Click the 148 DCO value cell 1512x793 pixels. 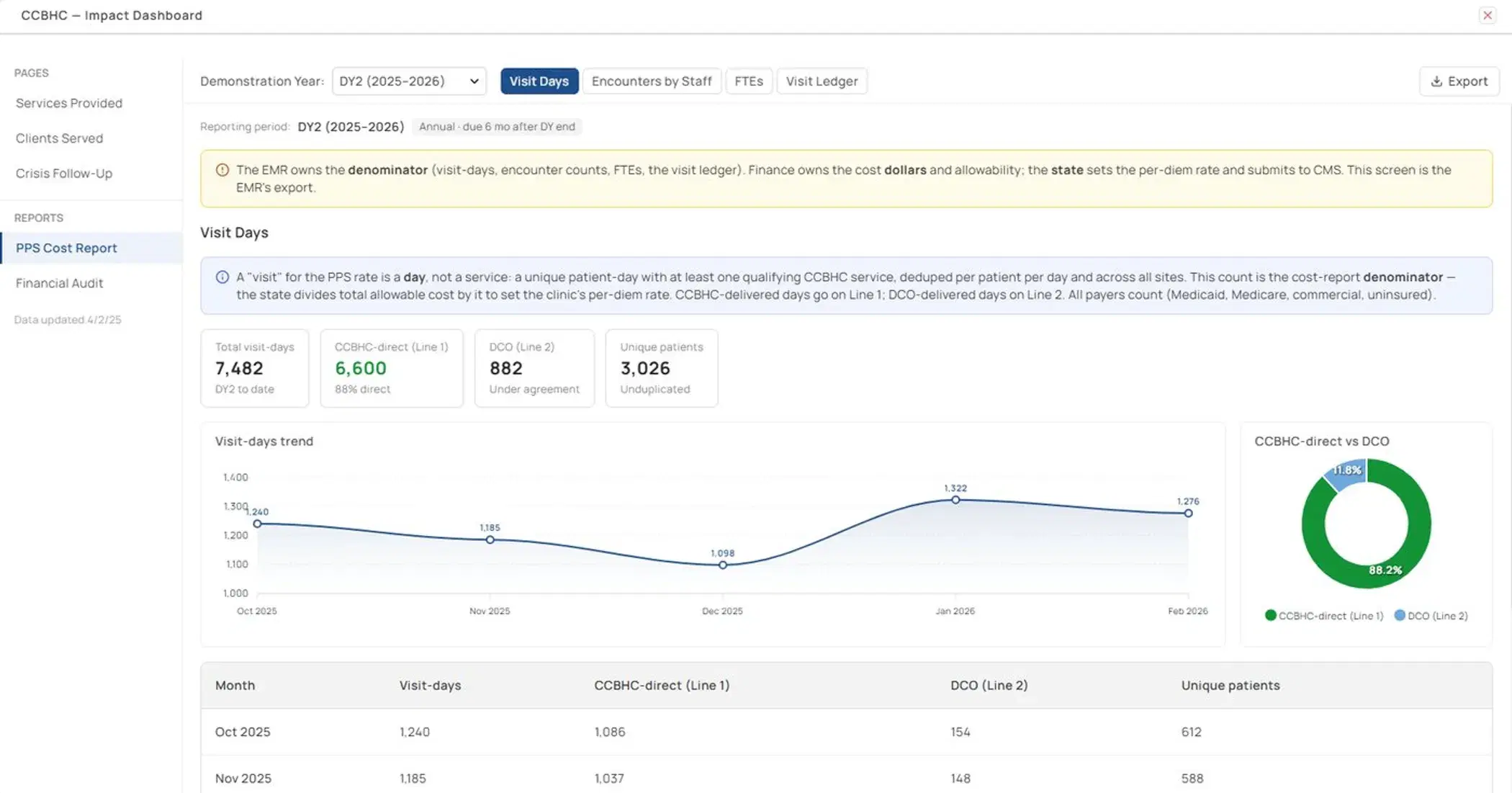[x=960, y=779]
